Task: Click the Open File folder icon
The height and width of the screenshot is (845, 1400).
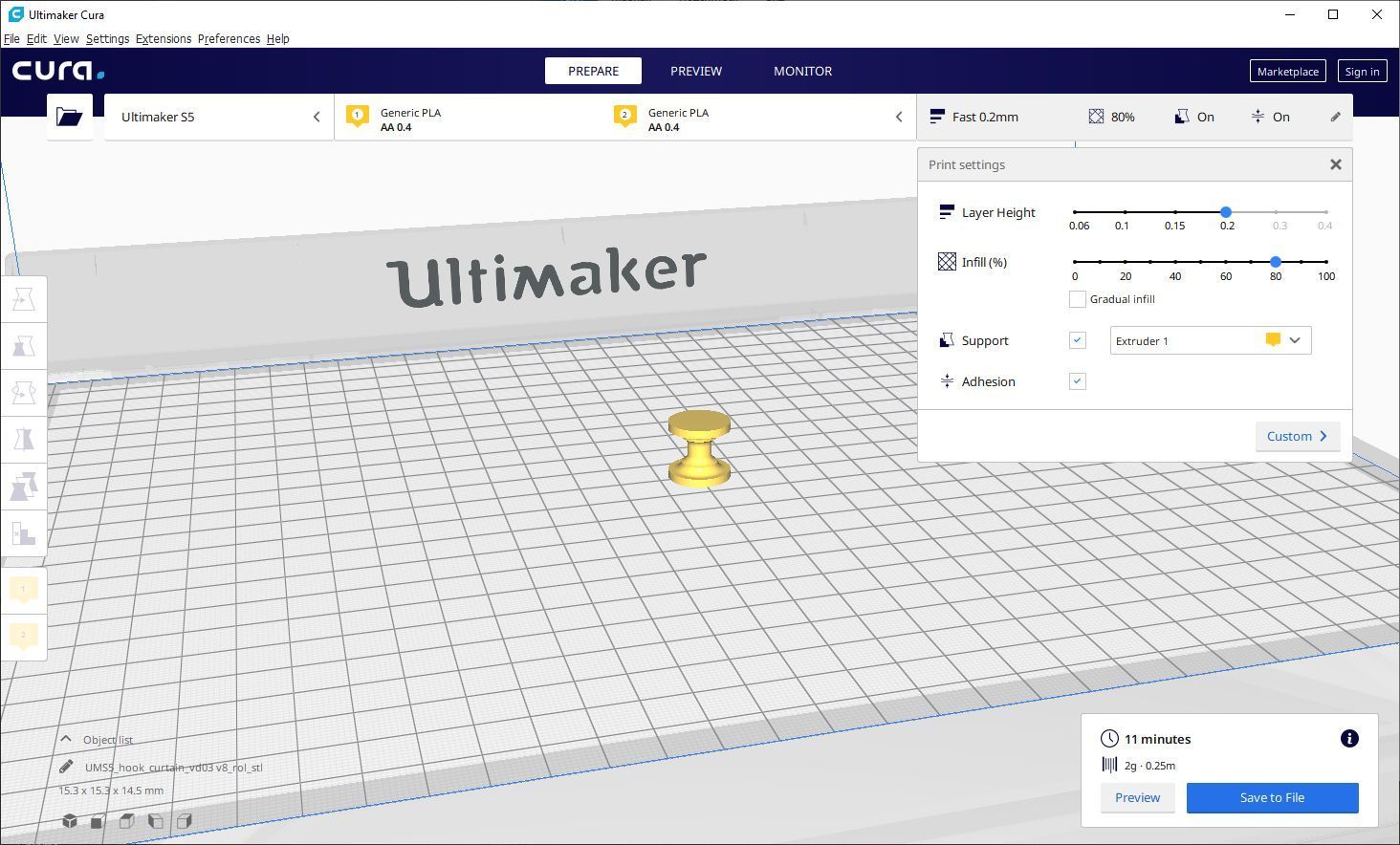Action: [69, 117]
